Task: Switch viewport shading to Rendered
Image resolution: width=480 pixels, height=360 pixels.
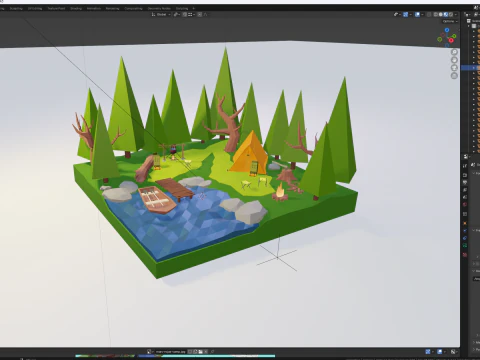Action: (x=451, y=14)
